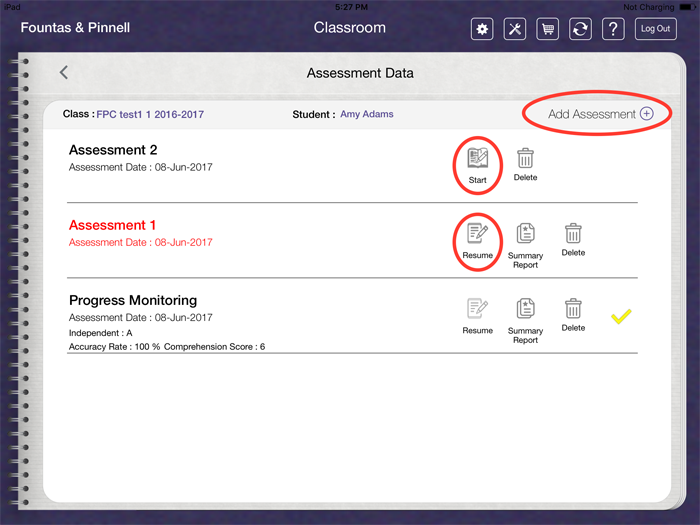Go back using the left chevron
The image size is (700, 525).
(x=64, y=72)
